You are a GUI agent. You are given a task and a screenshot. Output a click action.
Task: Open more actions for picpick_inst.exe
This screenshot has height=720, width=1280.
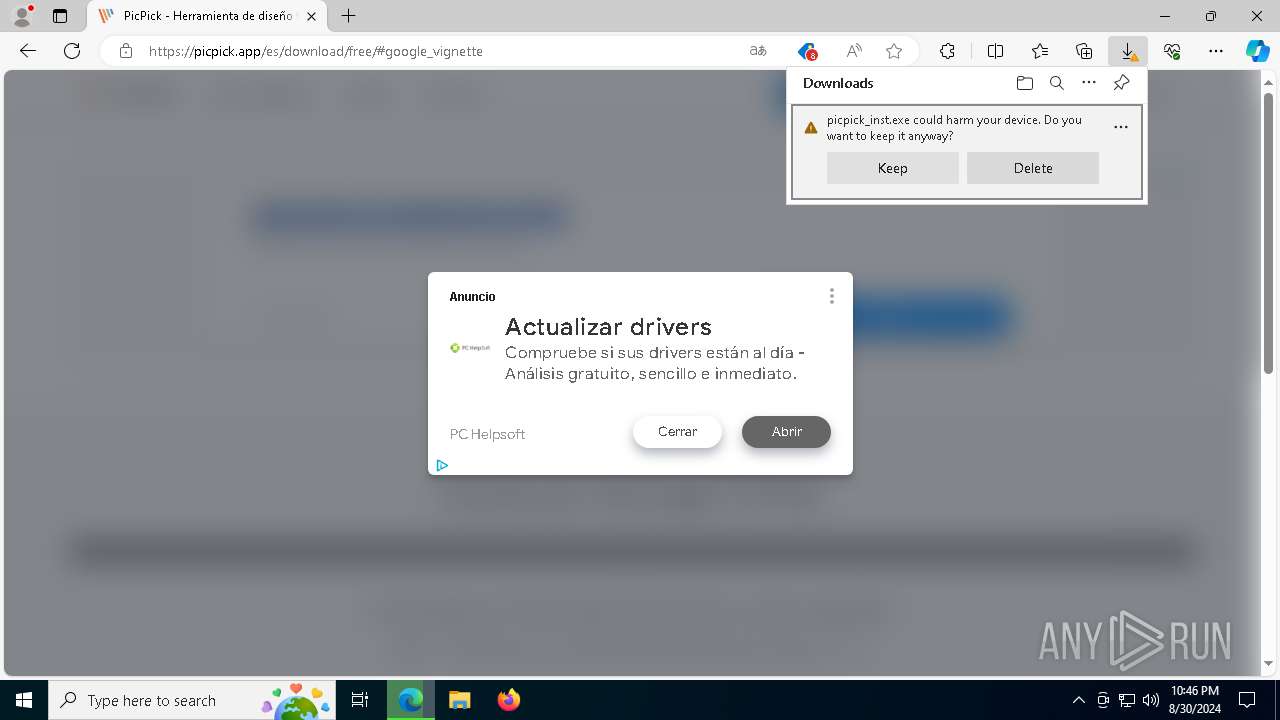click(1121, 127)
